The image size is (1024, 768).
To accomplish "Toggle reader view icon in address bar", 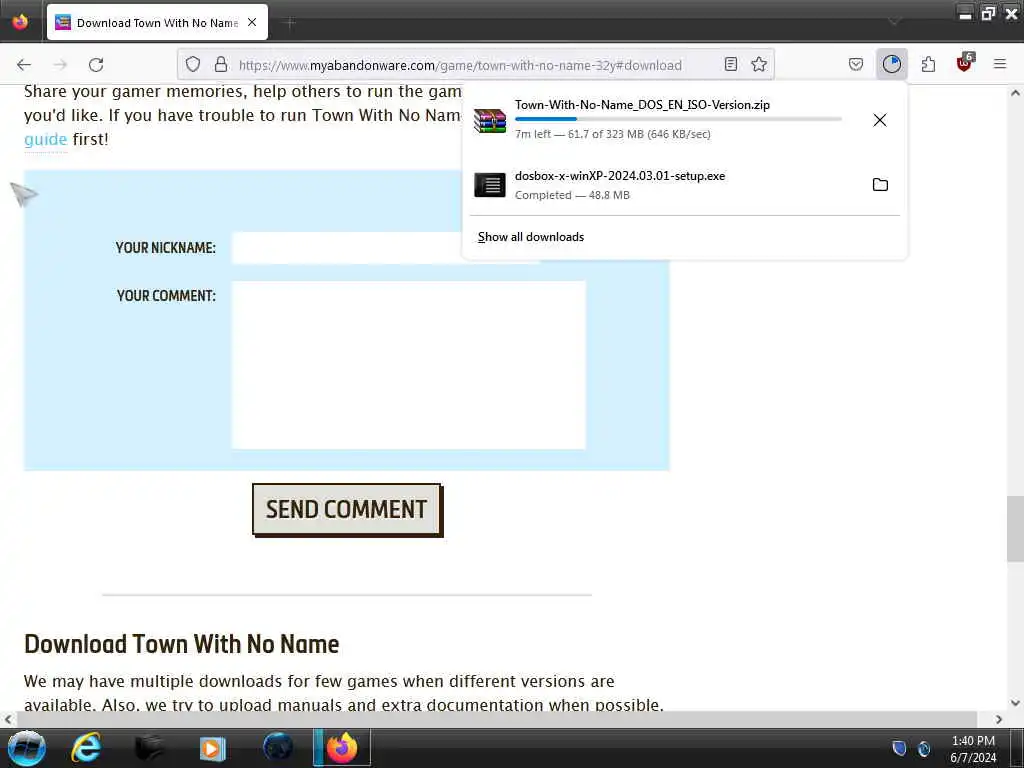I will (x=731, y=64).
